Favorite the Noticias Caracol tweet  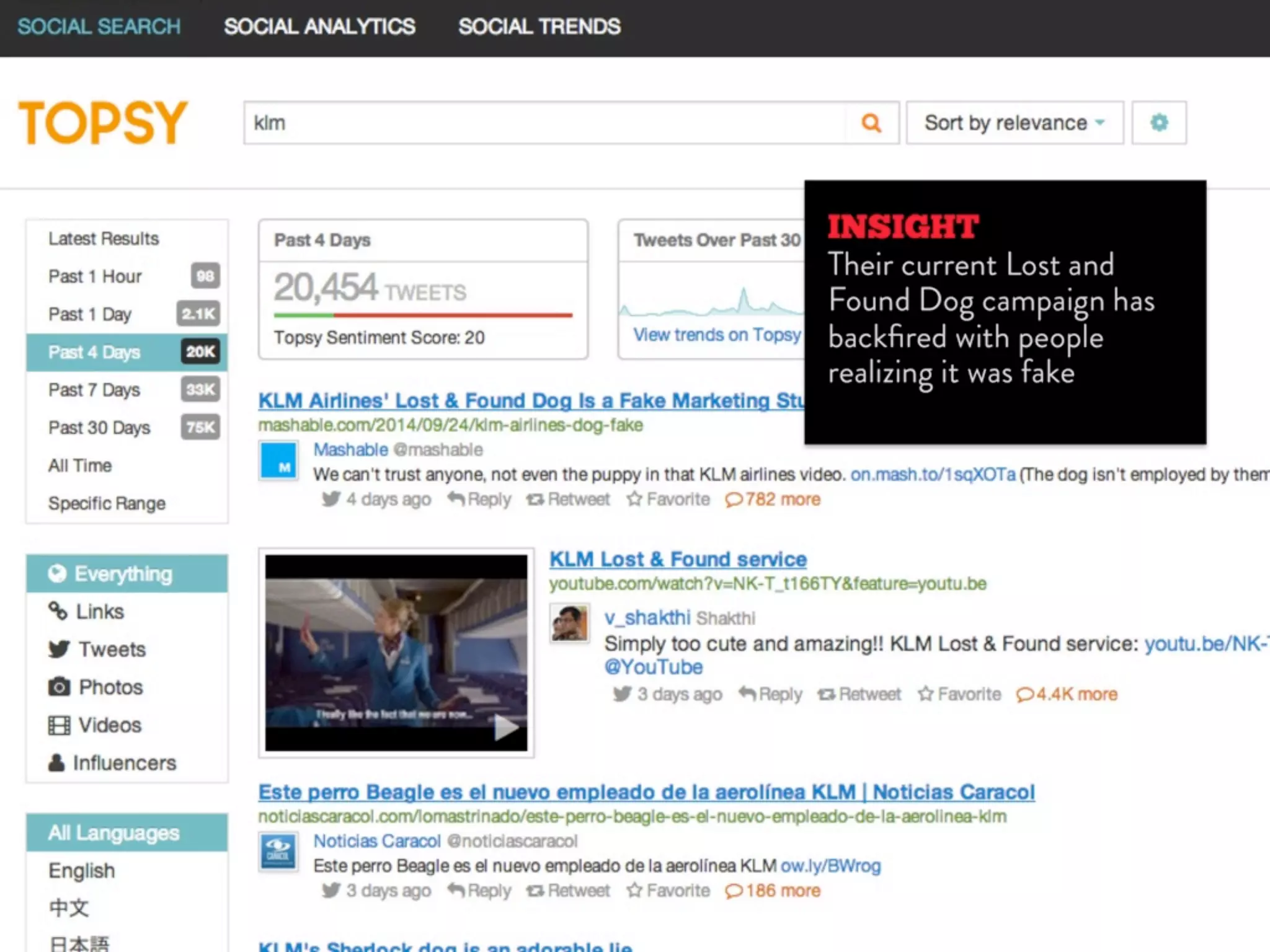[x=668, y=891]
